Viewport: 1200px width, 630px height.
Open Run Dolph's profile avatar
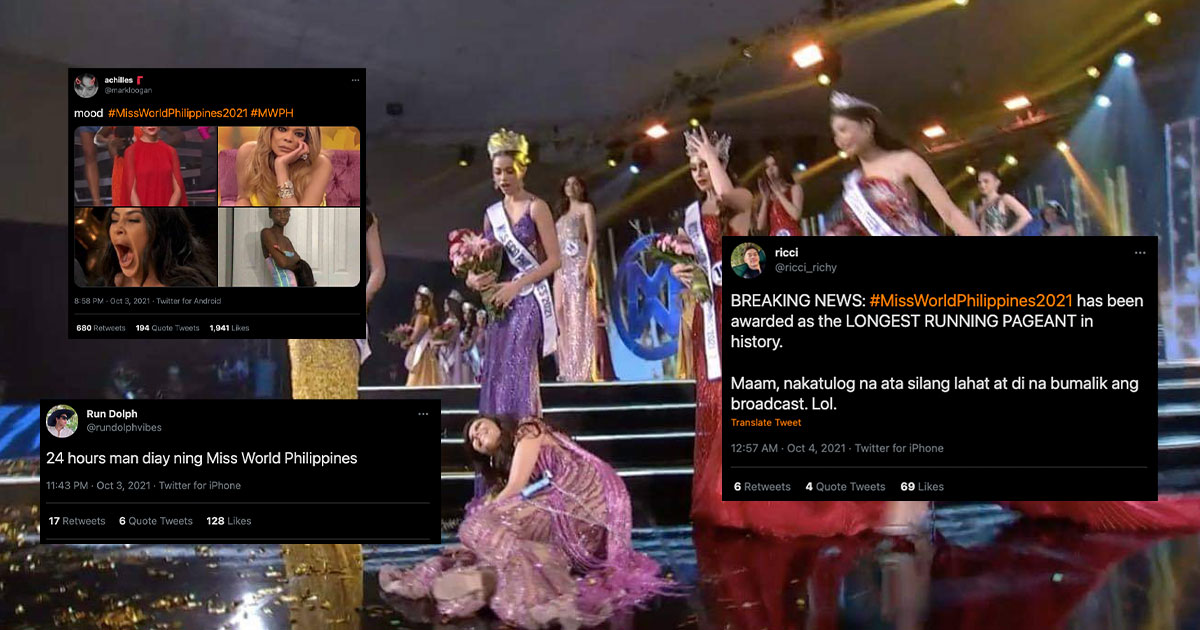[x=62, y=420]
